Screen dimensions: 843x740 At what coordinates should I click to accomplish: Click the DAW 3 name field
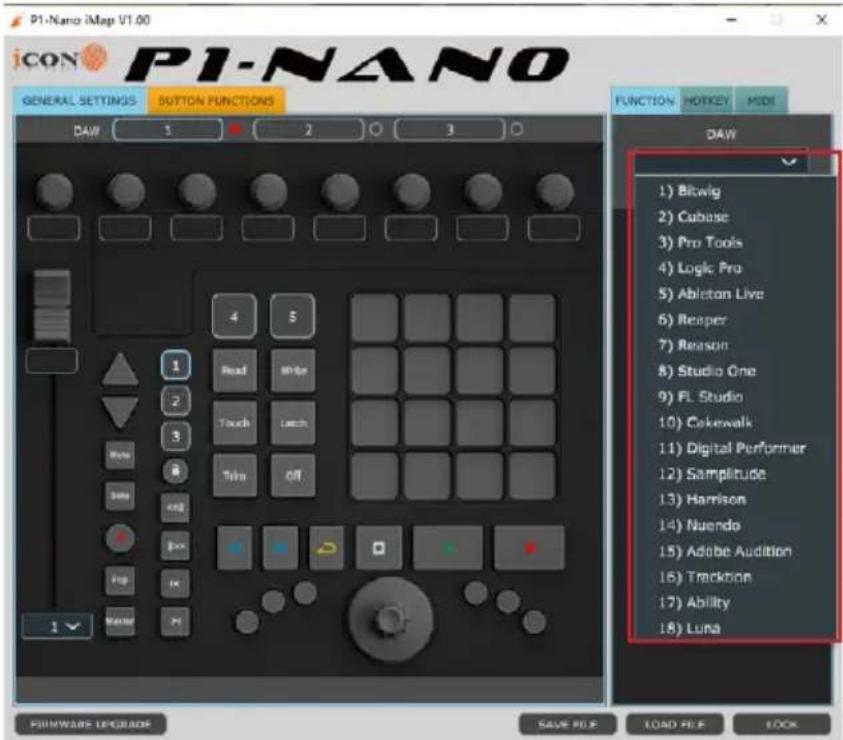tap(450, 130)
